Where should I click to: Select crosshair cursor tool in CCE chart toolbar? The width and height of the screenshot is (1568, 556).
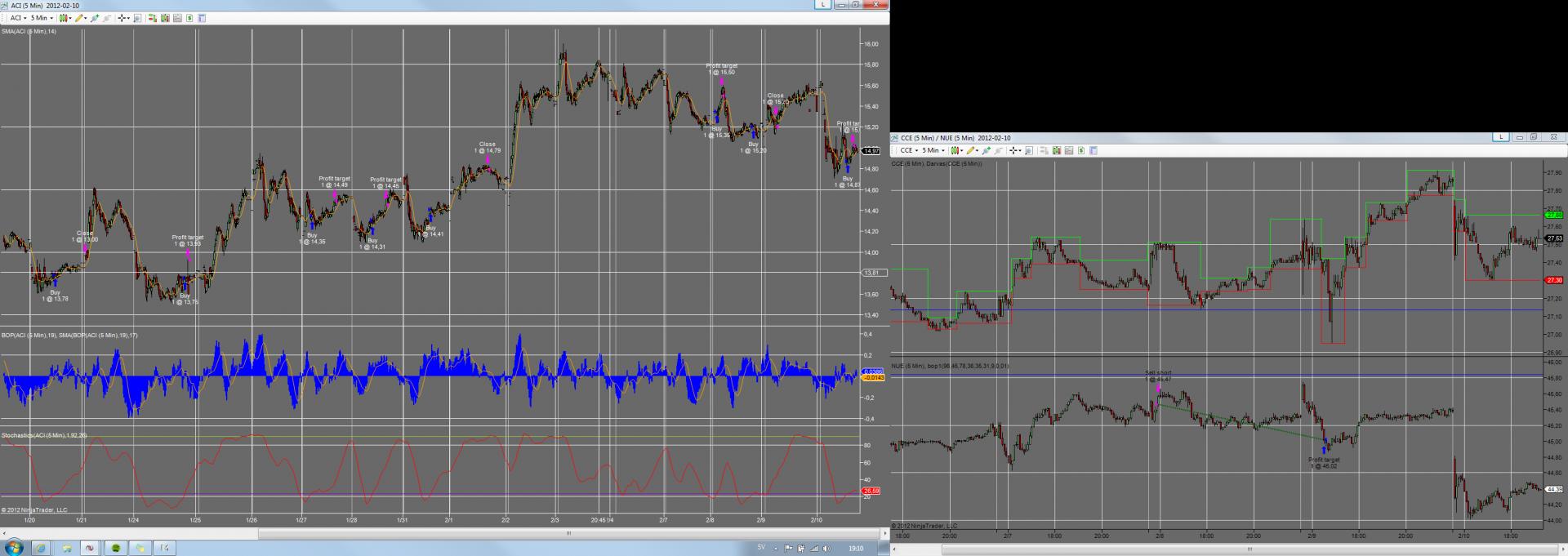point(1014,150)
